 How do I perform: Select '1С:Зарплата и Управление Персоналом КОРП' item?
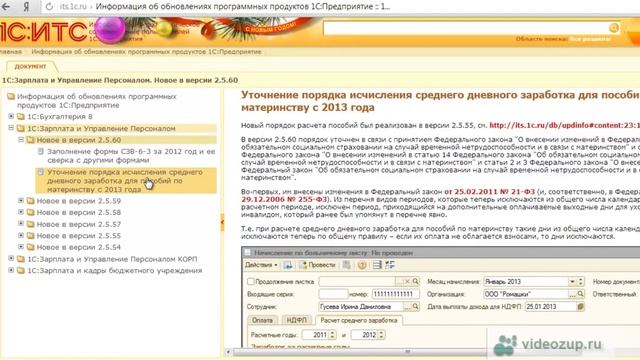112,259
